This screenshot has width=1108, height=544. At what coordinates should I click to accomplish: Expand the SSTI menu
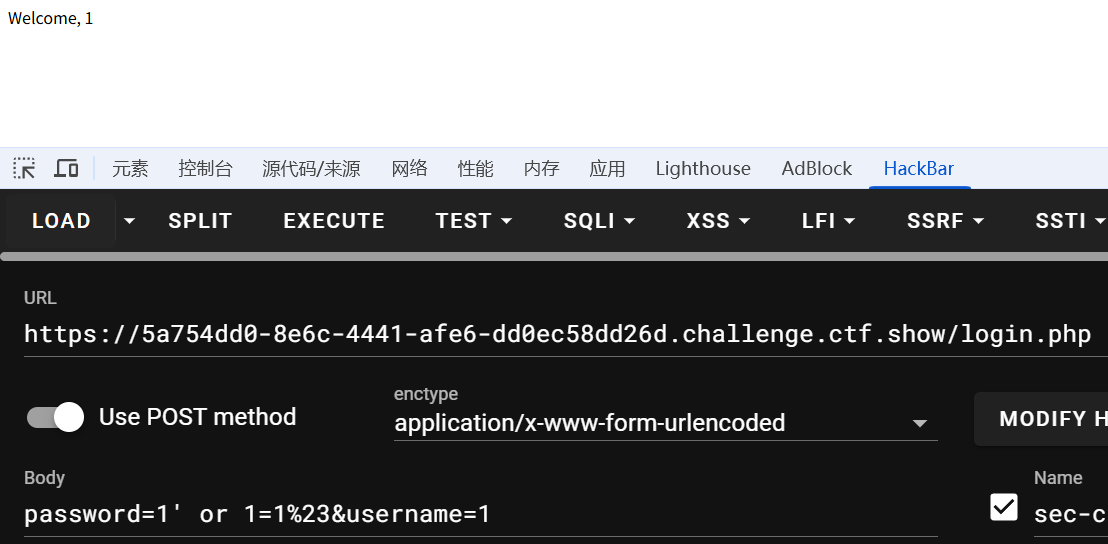[1070, 221]
